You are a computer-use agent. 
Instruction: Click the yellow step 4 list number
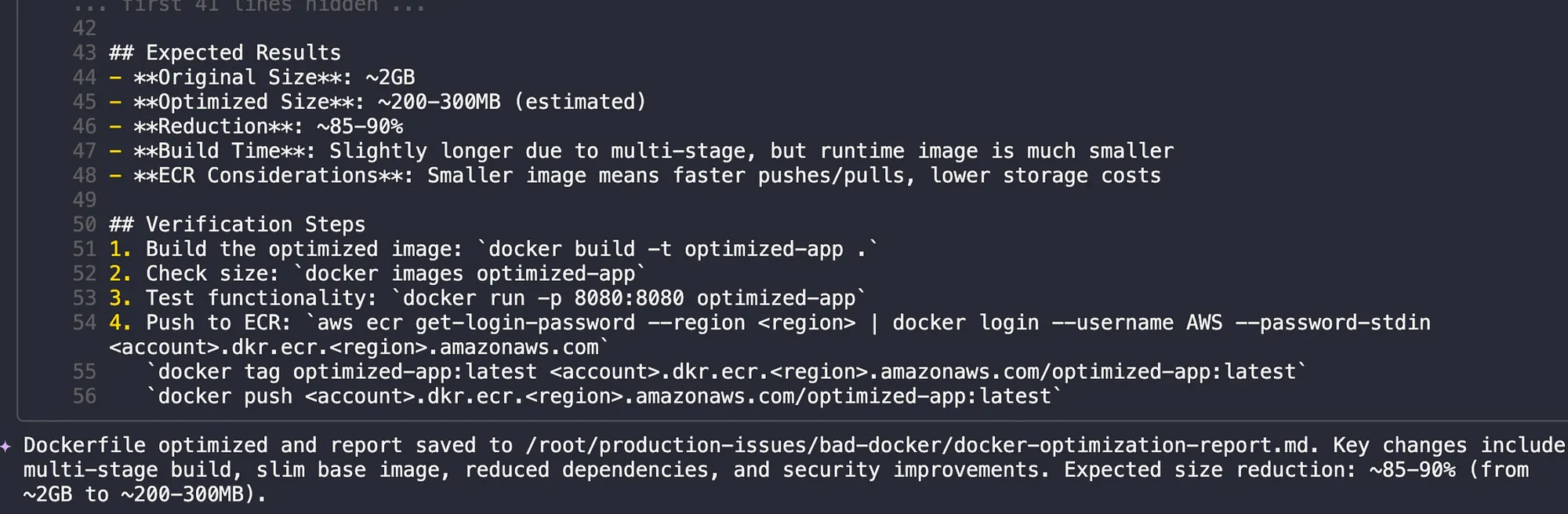[120, 323]
